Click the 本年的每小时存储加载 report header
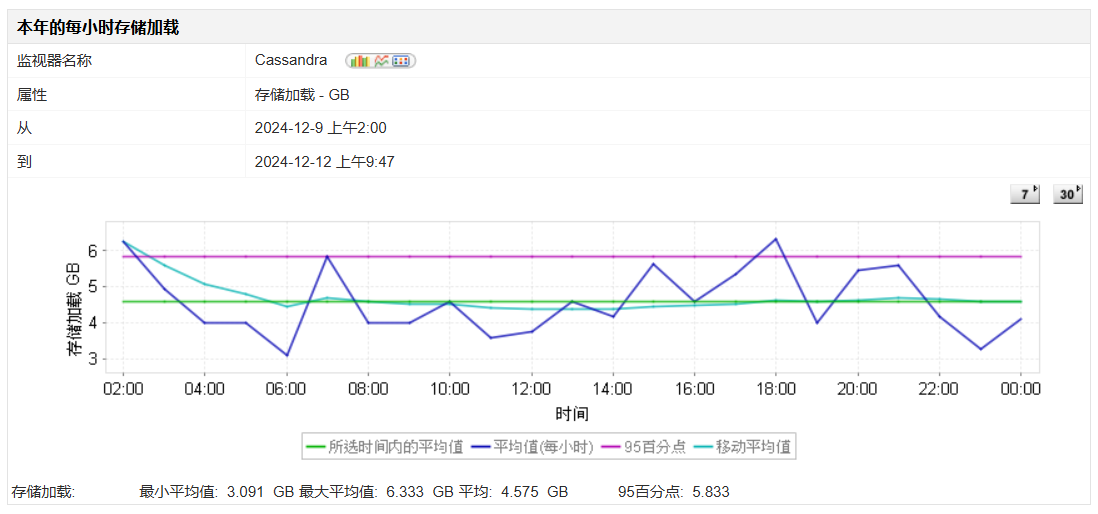The image size is (1098, 514). coord(98,27)
